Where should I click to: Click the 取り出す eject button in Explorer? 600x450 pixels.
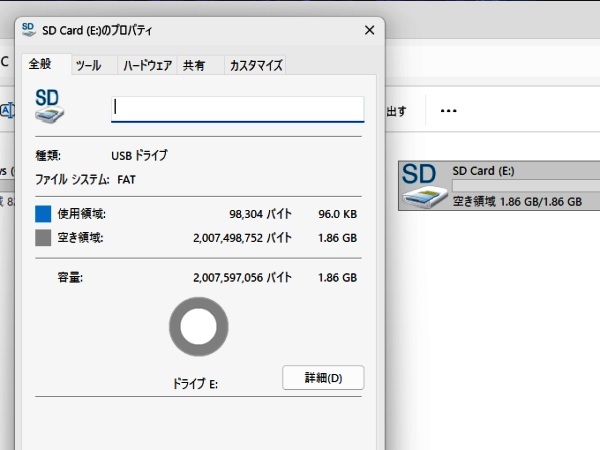396,111
